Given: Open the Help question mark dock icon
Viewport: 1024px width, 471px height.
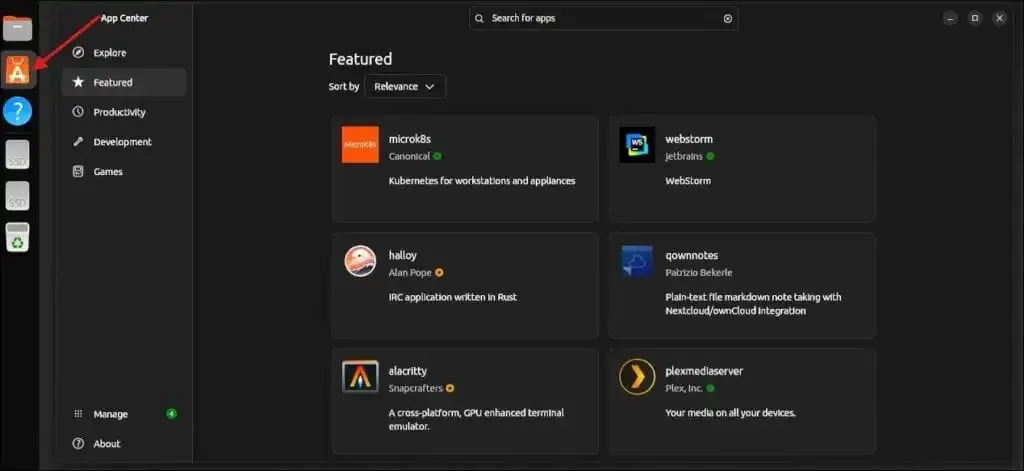Looking at the screenshot, I should coord(18,112).
